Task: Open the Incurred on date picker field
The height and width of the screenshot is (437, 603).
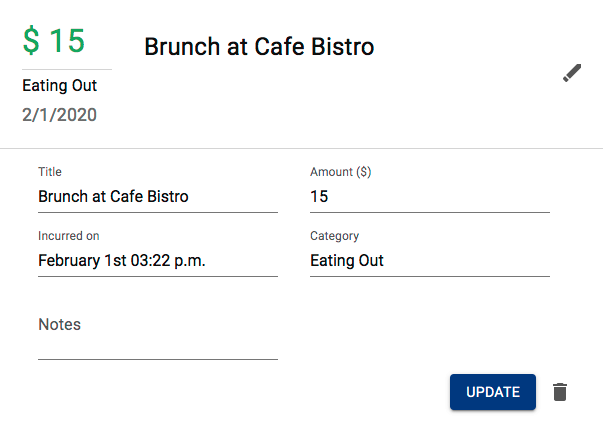Action: point(157,261)
